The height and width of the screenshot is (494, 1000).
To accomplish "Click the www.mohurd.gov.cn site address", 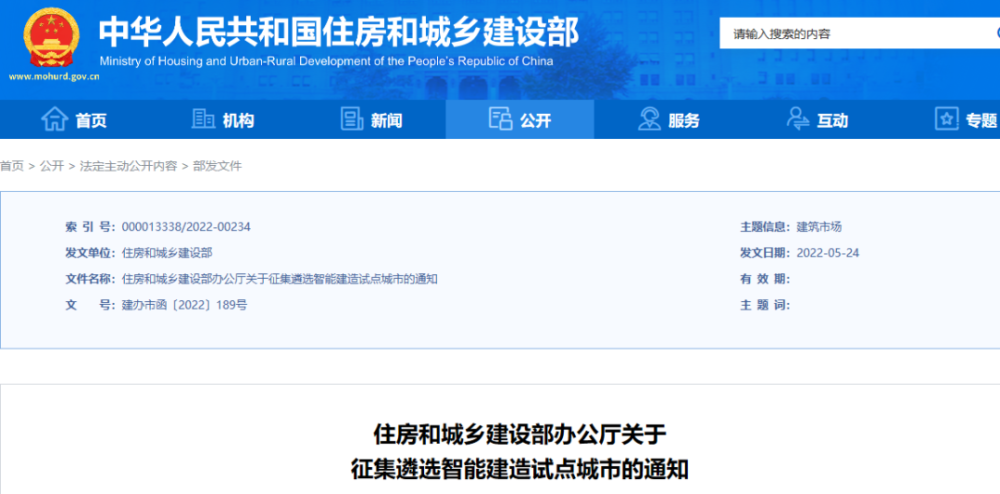I will (54, 78).
